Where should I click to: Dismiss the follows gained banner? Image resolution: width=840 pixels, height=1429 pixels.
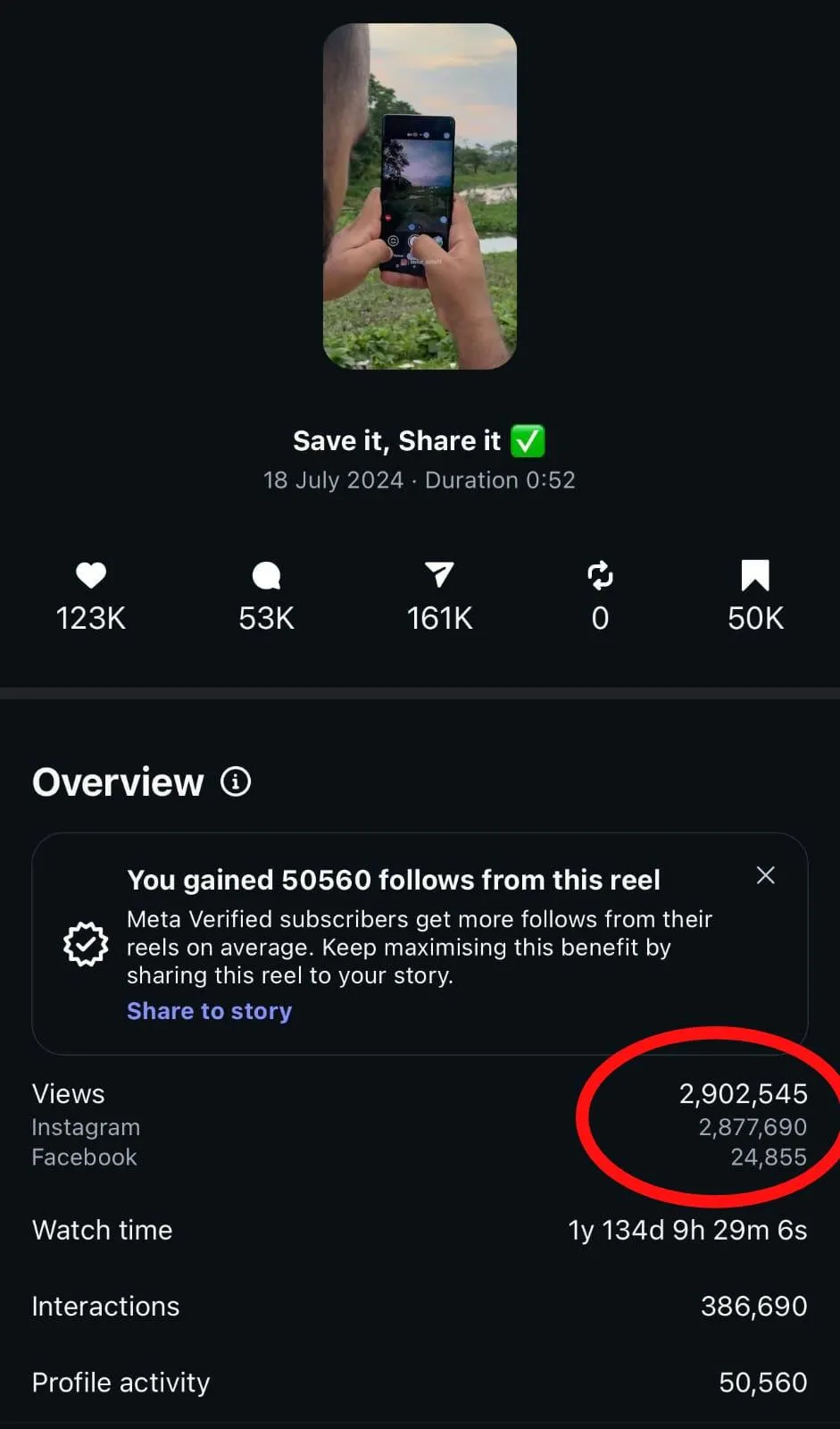pyautogui.click(x=765, y=875)
